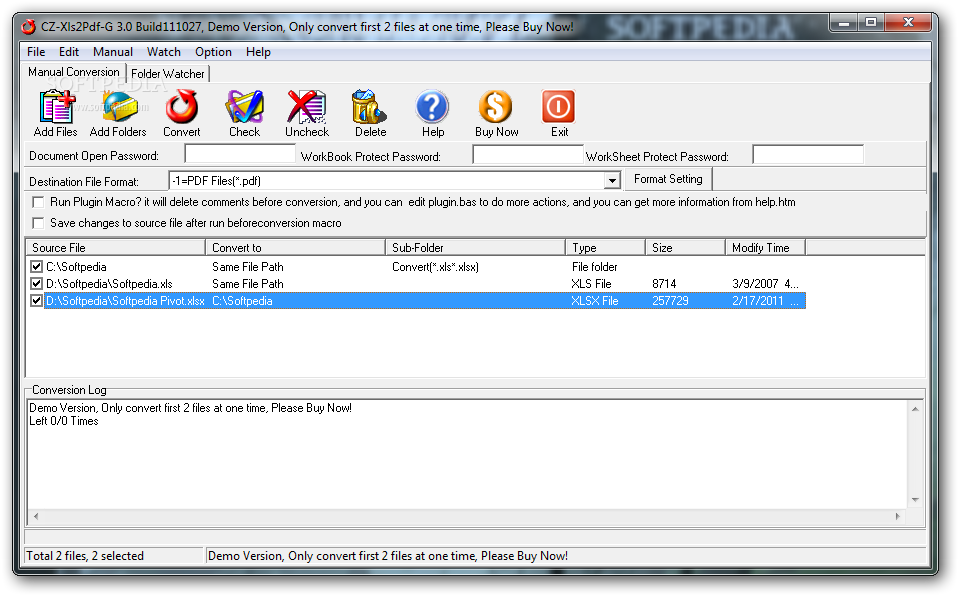Start conversion with the Convert icon
The width and height of the screenshot is (959, 596).
[x=182, y=107]
